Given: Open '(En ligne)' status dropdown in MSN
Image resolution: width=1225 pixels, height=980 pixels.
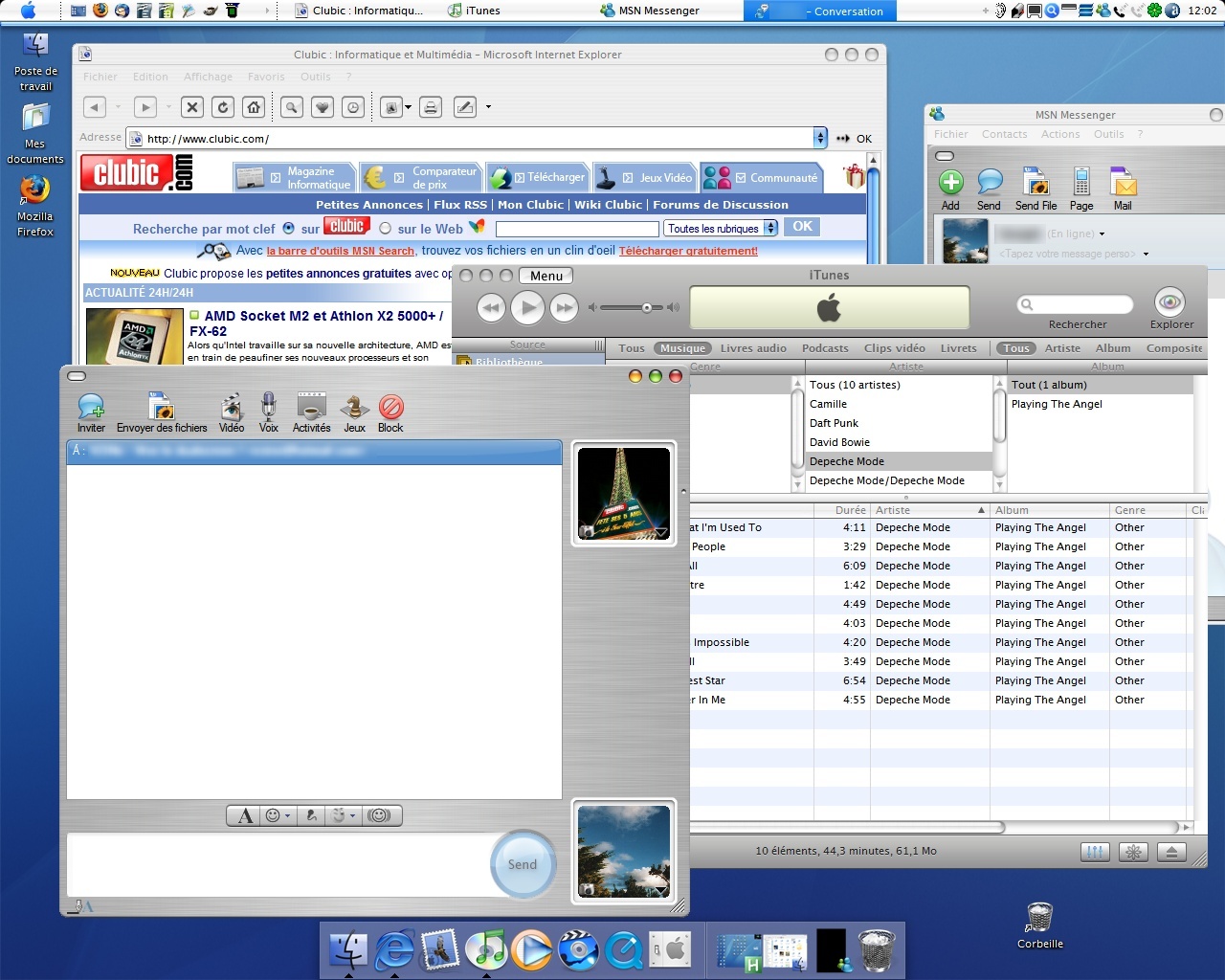Looking at the screenshot, I should [1102, 234].
